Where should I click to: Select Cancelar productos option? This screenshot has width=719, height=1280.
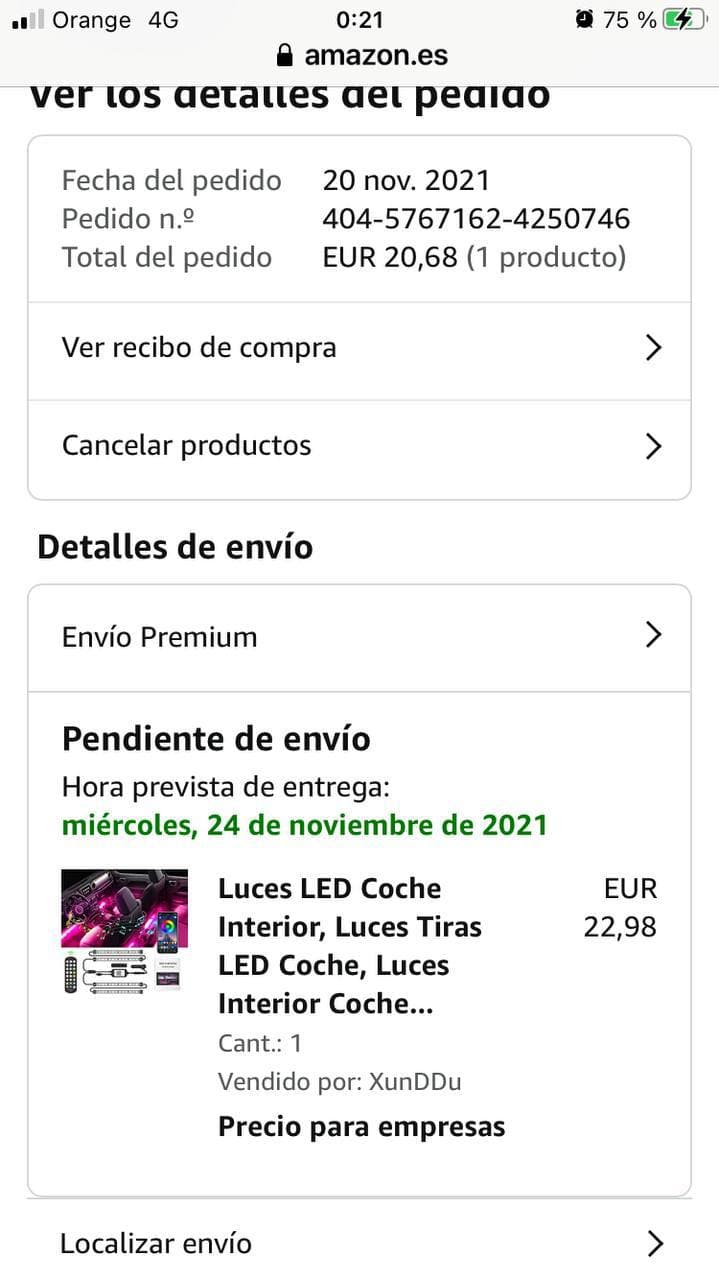(x=187, y=445)
